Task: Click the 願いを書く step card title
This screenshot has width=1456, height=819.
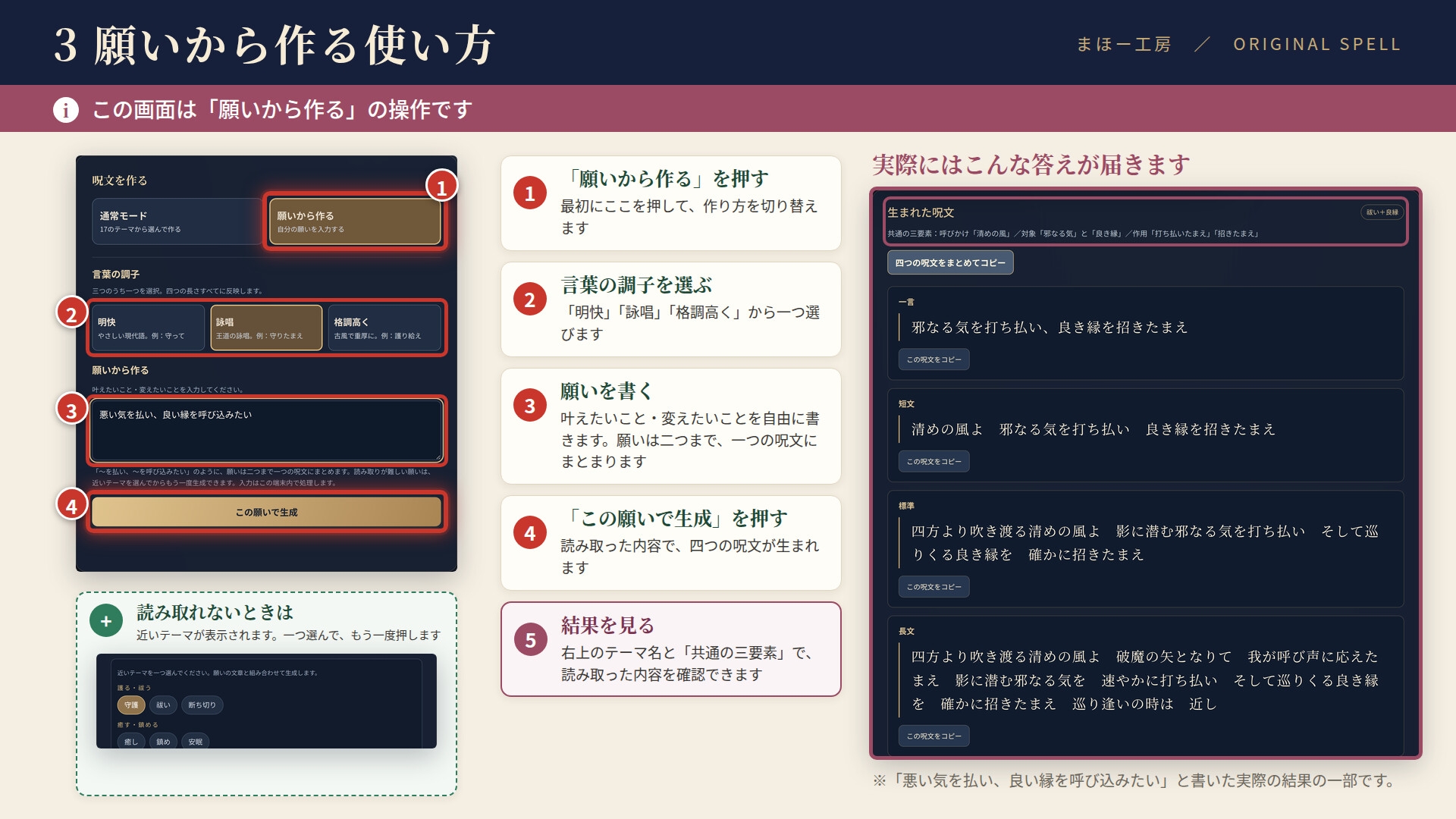Action: [x=607, y=391]
